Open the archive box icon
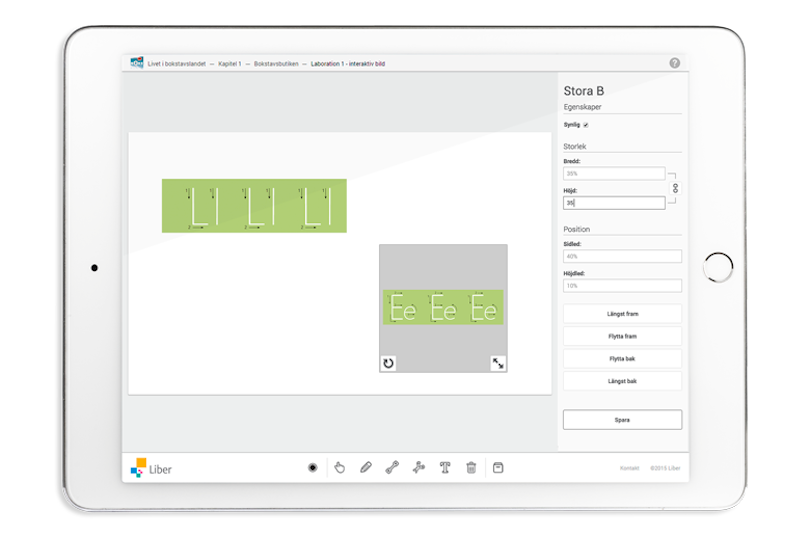The image size is (810, 537). [498, 467]
